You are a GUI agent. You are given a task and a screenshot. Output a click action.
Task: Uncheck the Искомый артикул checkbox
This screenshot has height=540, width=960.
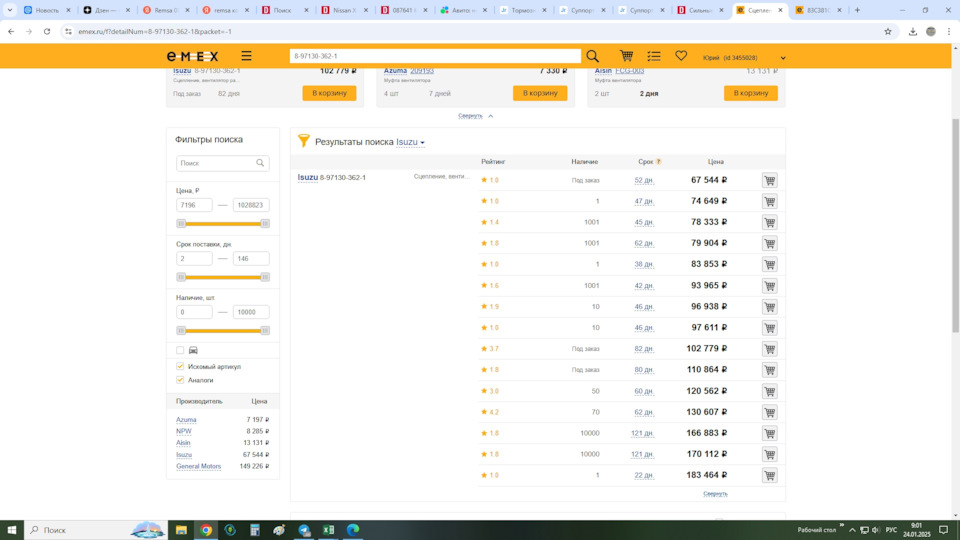point(180,366)
